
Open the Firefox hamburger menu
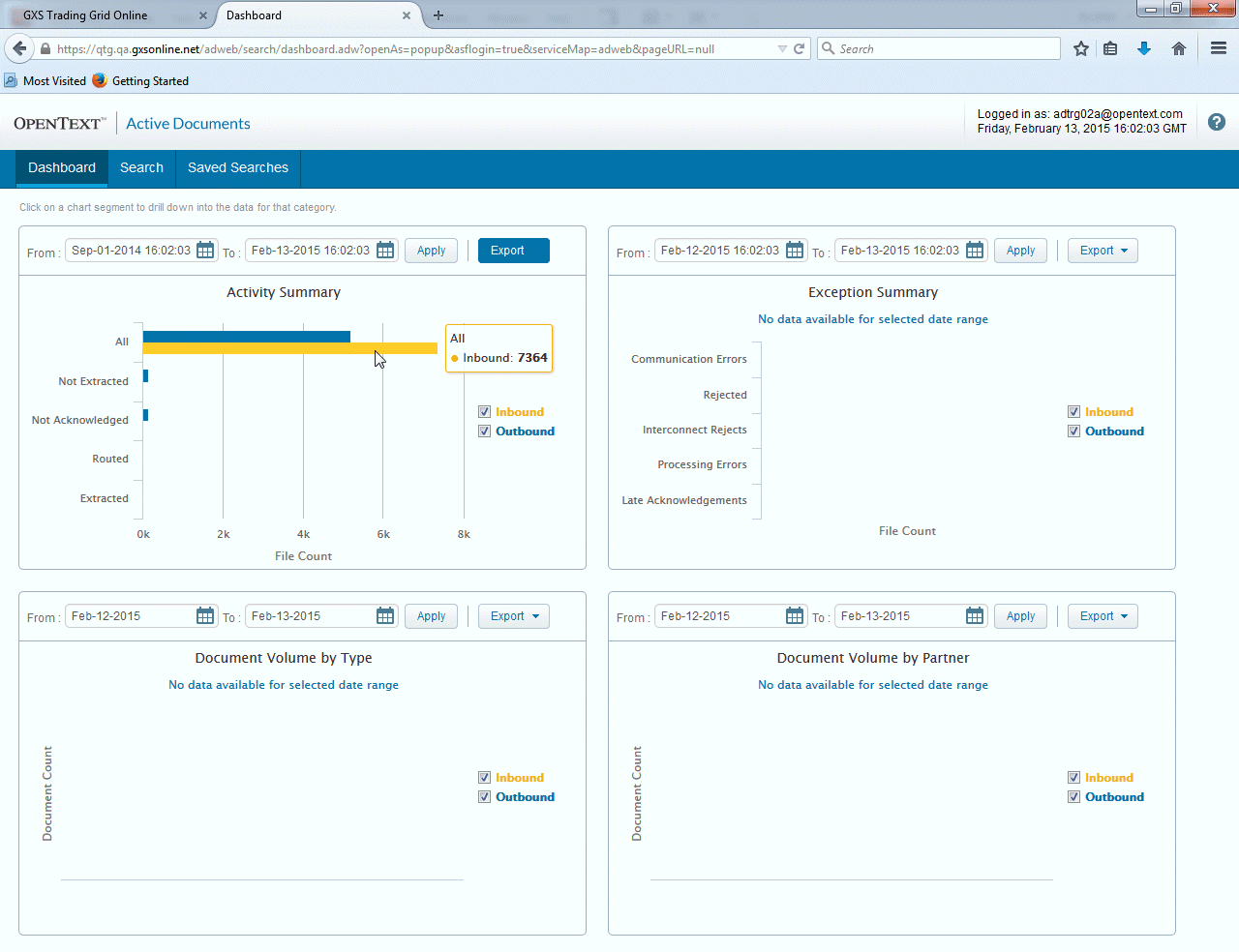tap(1219, 48)
